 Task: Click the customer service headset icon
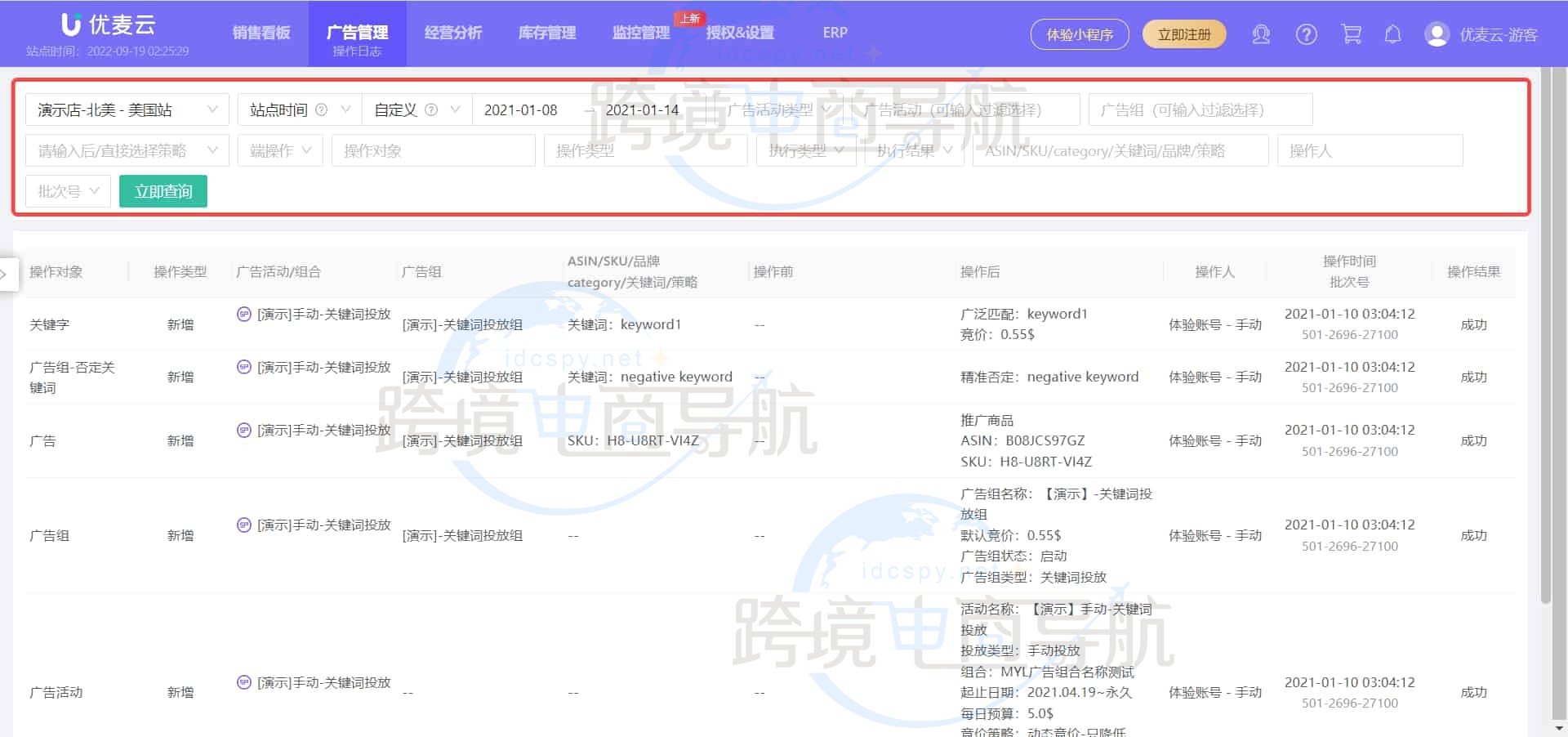1261,34
